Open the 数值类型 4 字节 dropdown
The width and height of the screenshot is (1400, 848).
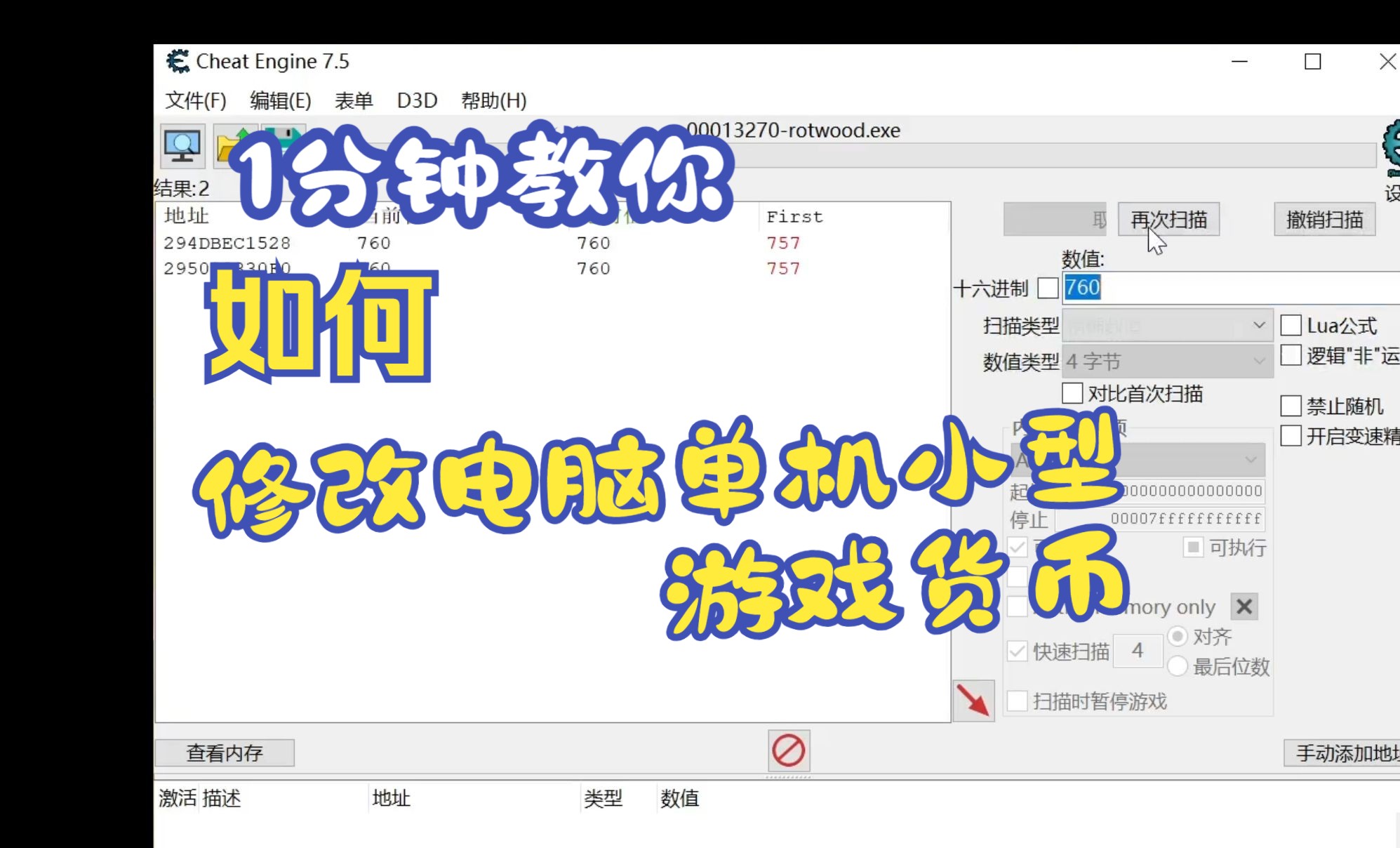click(x=1168, y=362)
